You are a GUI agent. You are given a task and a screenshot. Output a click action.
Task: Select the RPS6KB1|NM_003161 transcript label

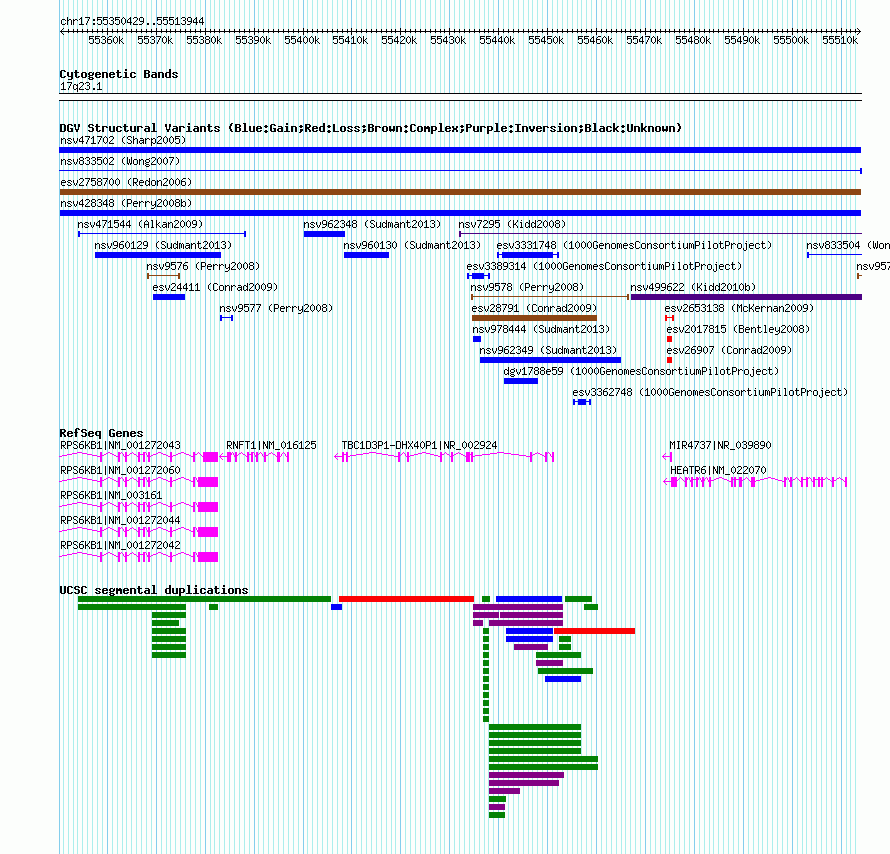111,495
